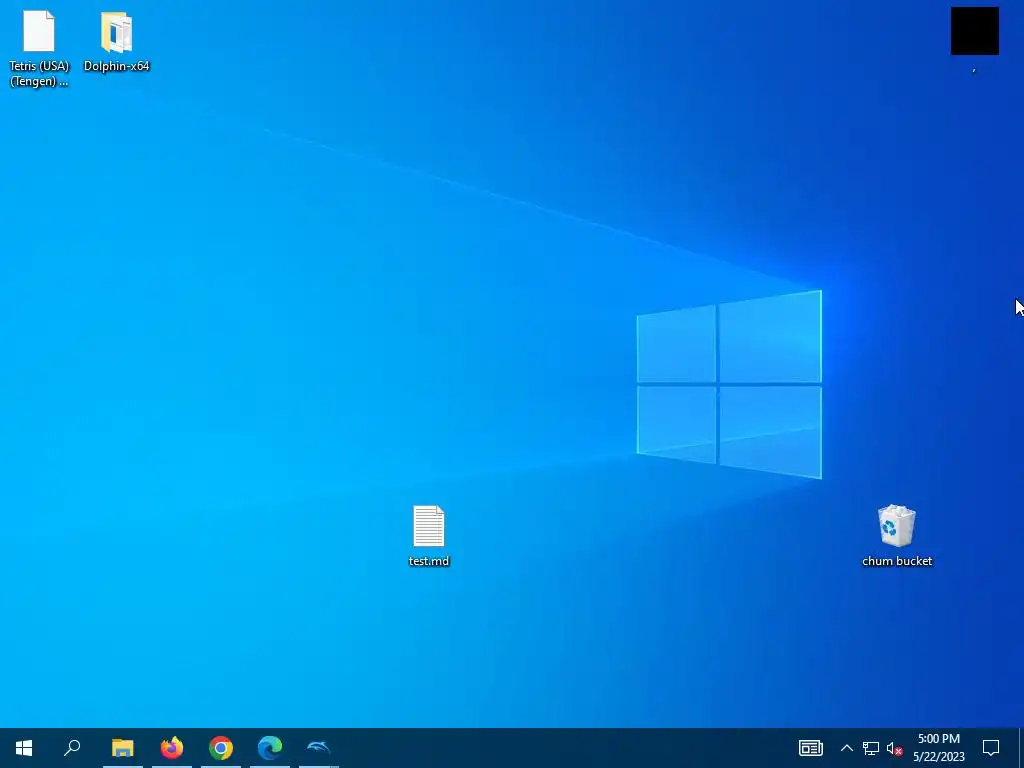The image size is (1024, 768).
Task: Click the chum bucket label text
Action: [897, 561]
